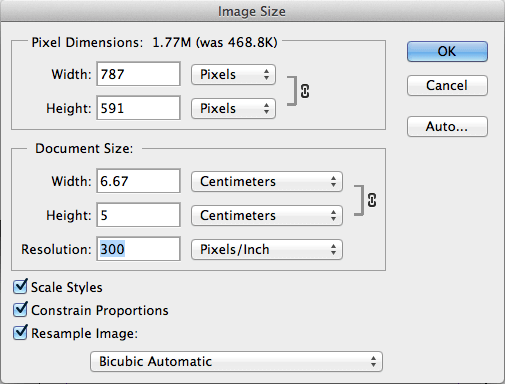Open the Pixels/Inch resolution units dropdown
Screen dimensions: 505x384
pos(267,249)
